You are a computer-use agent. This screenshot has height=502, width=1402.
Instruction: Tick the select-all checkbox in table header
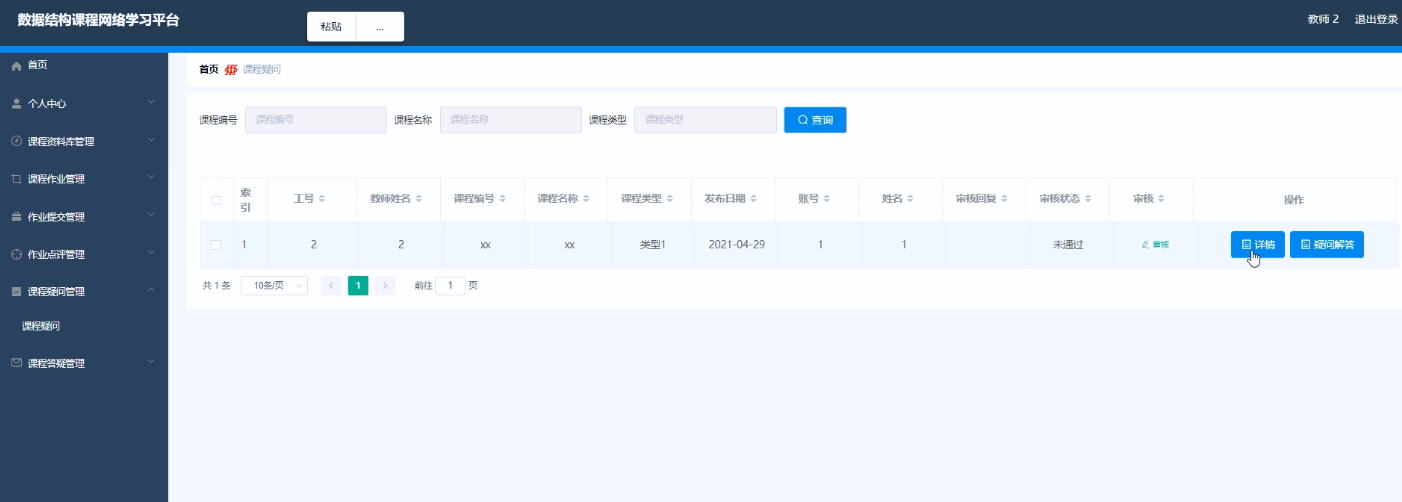coord(216,200)
